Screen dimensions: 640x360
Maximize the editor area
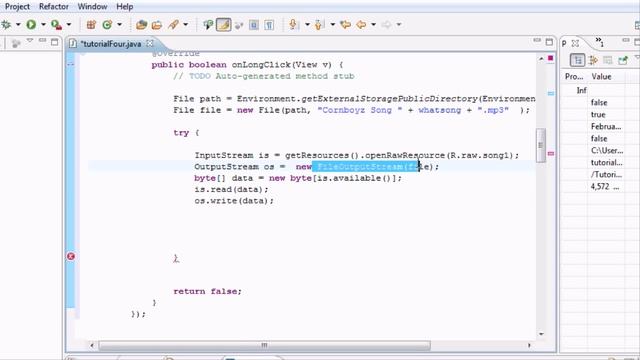[x=549, y=42]
